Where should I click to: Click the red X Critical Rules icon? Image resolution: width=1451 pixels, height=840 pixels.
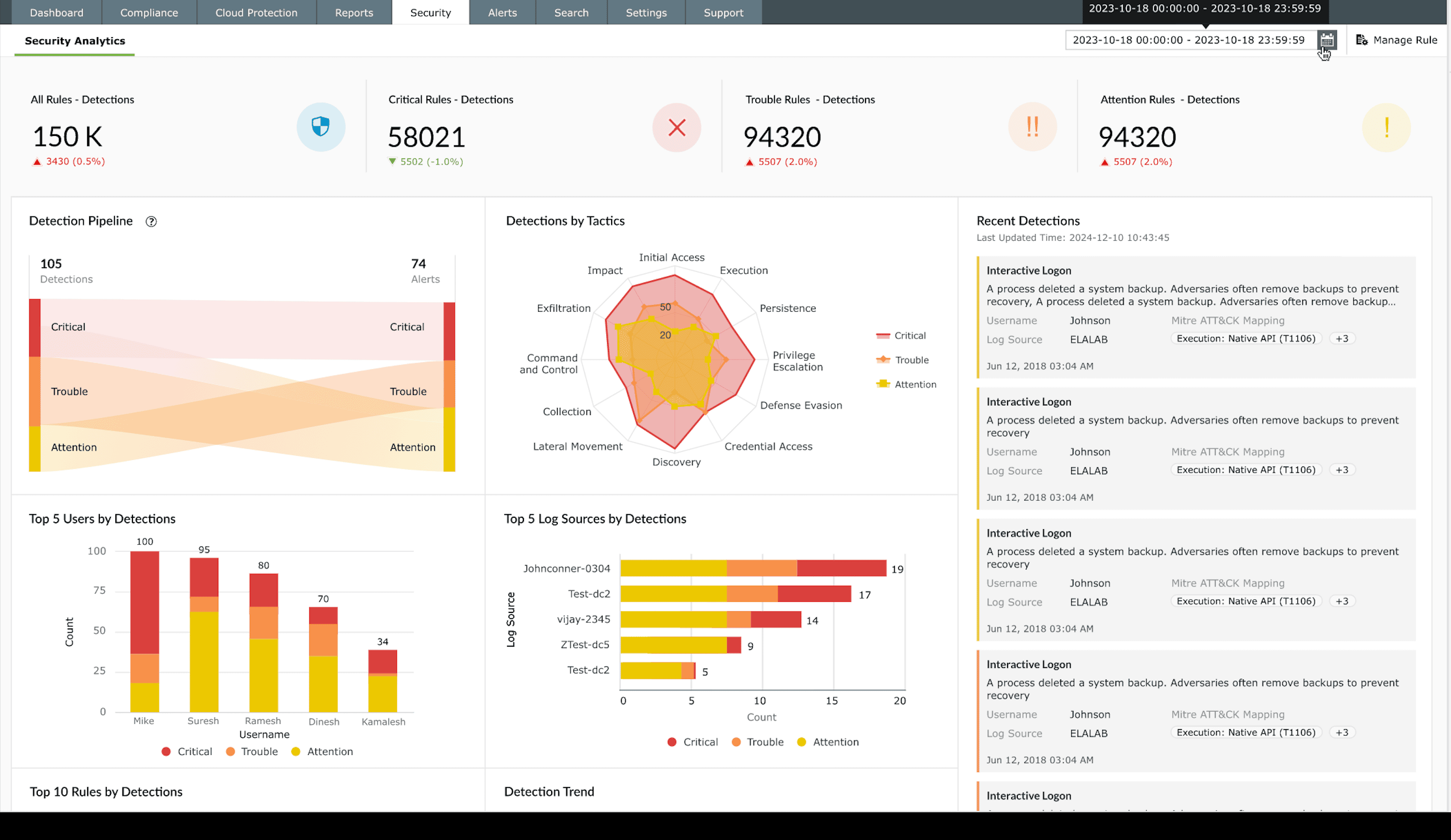pos(677,128)
